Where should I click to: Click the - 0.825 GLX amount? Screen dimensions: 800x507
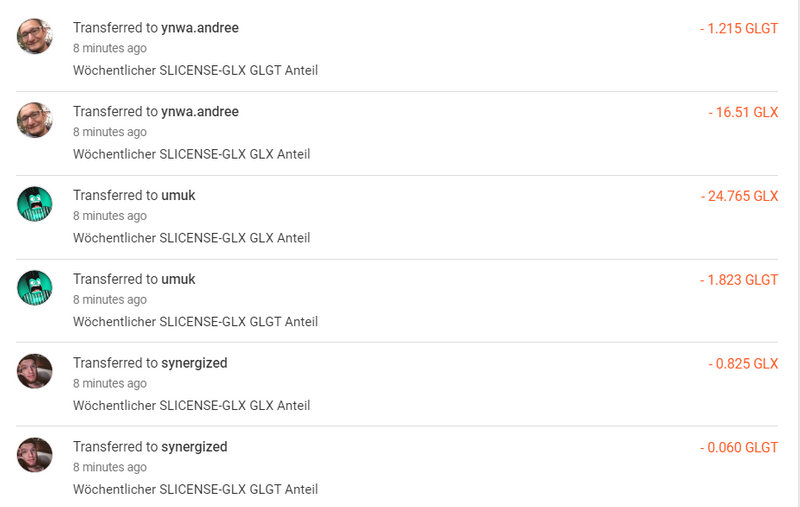tap(743, 364)
